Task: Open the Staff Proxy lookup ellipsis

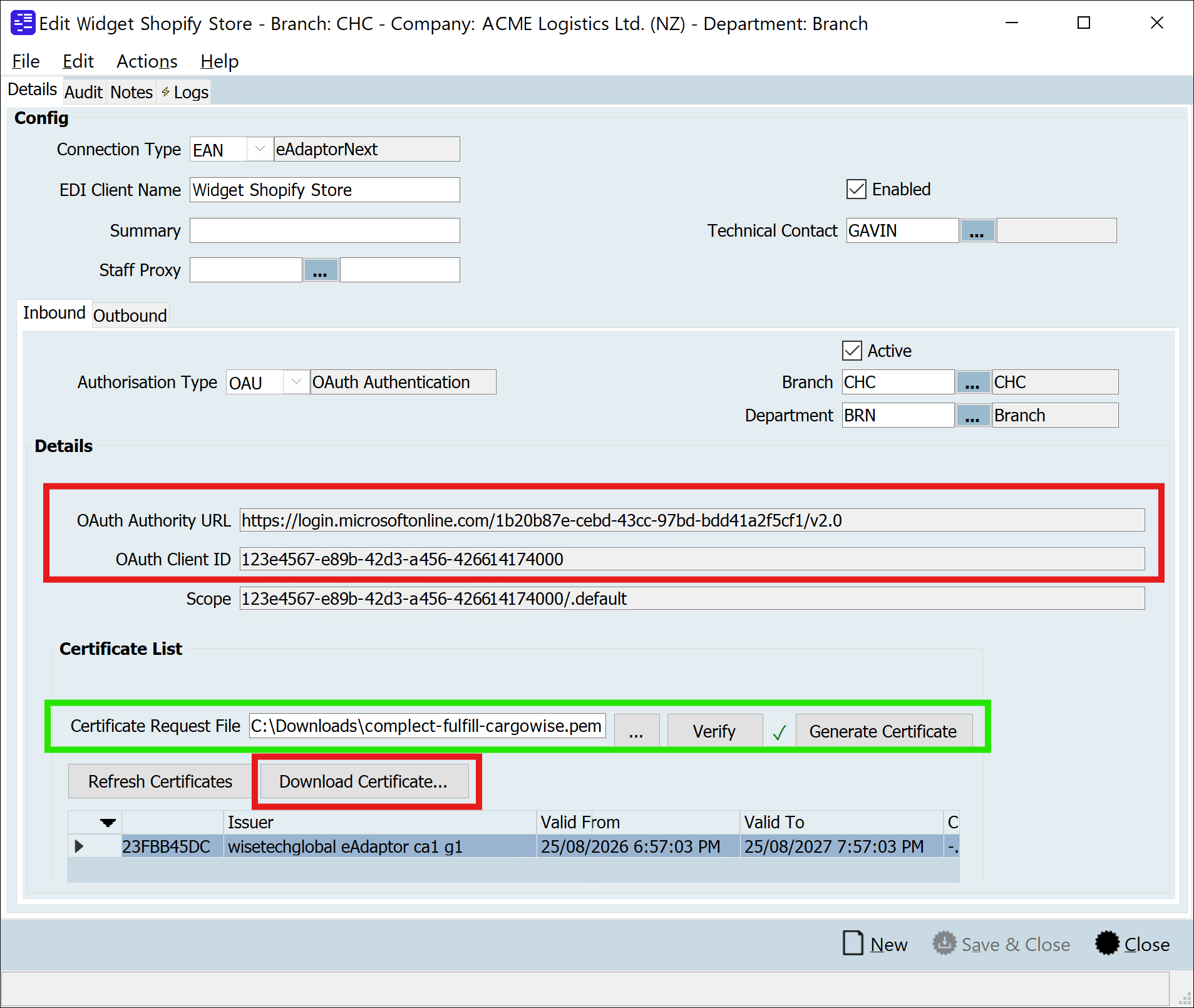Action: pos(320,270)
